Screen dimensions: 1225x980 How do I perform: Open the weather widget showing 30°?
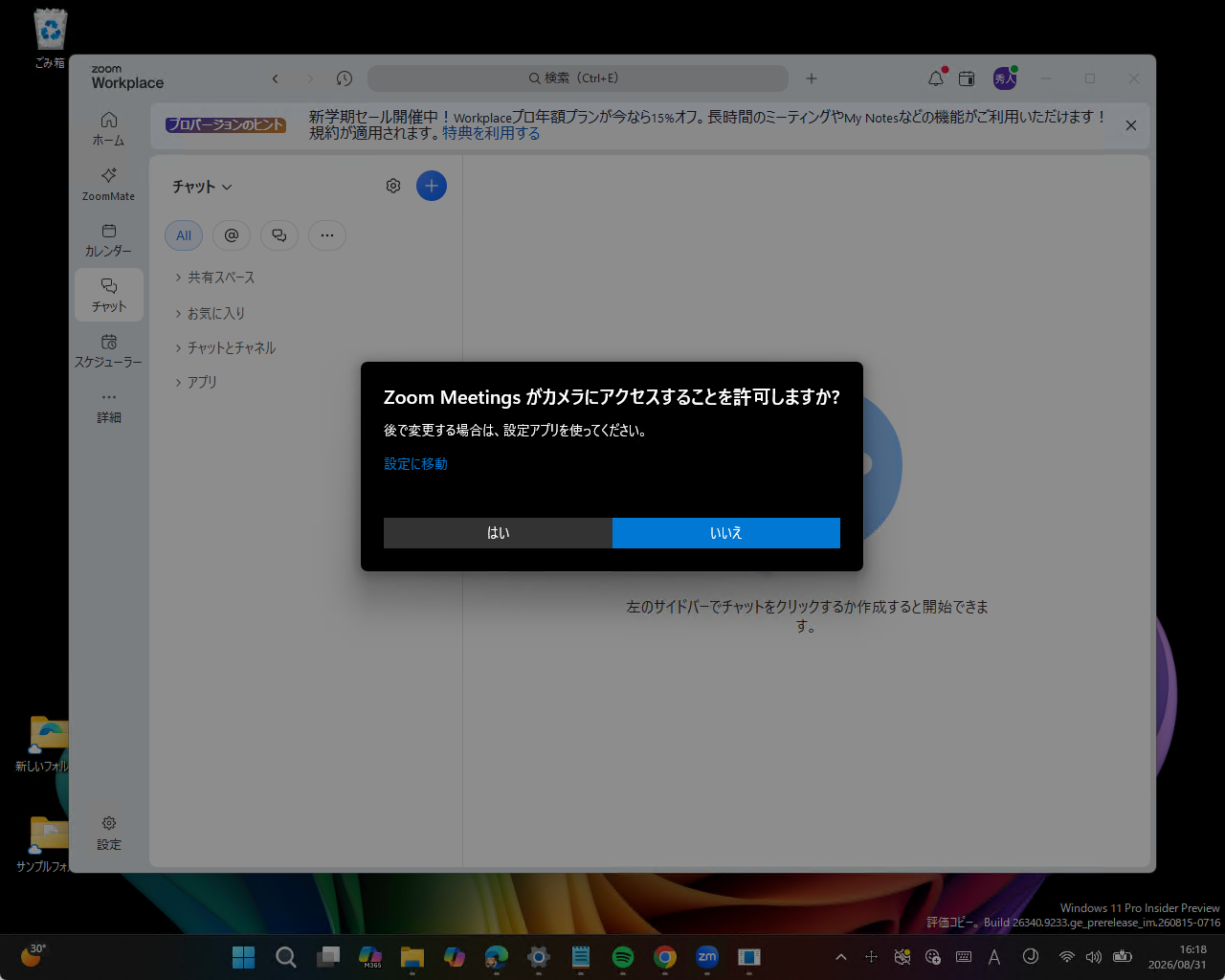click(33, 956)
